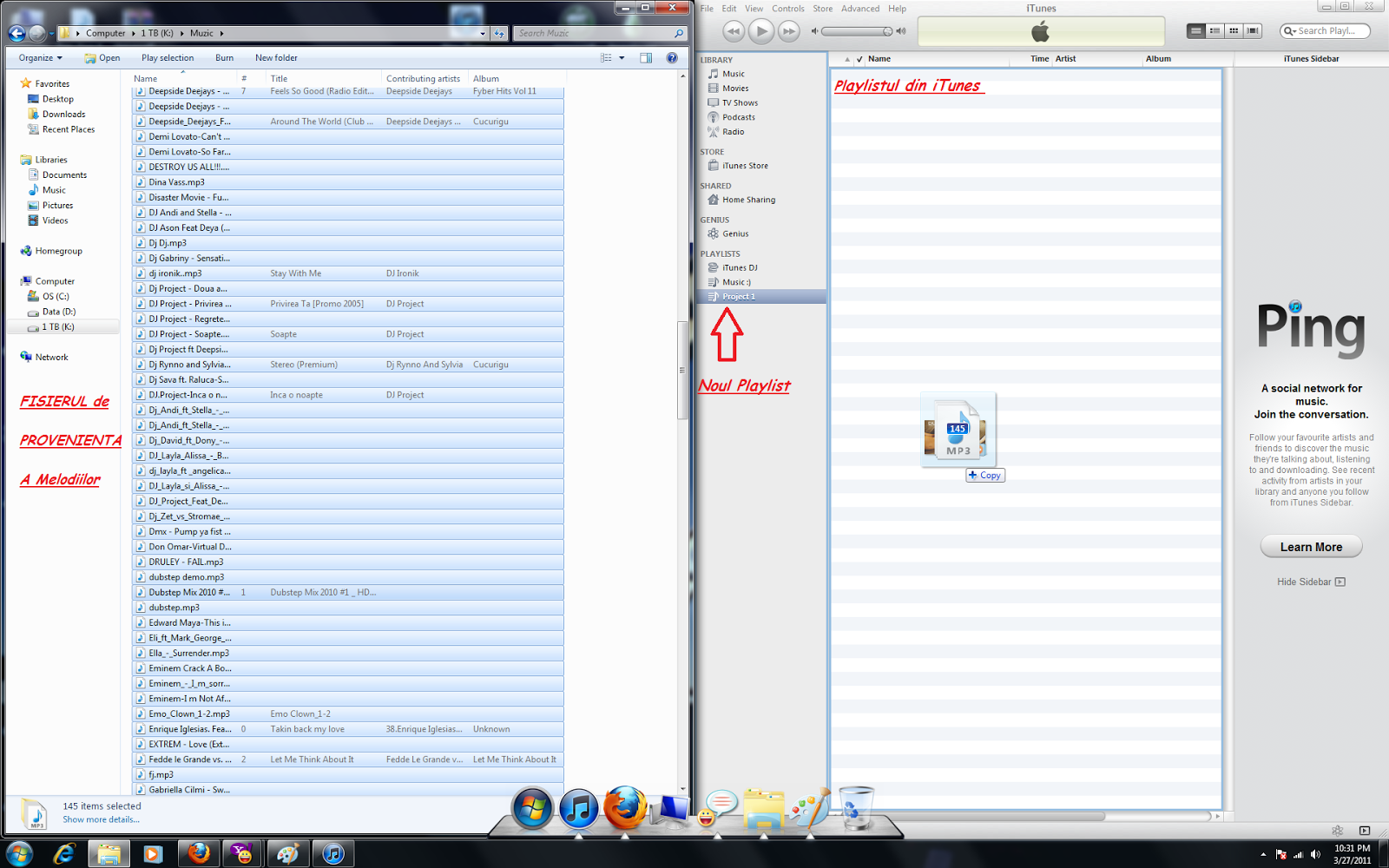This screenshot has width=1389, height=868.
Task: Select the Project 1 playlist
Action: pyautogui.click(x=760, y=297)
